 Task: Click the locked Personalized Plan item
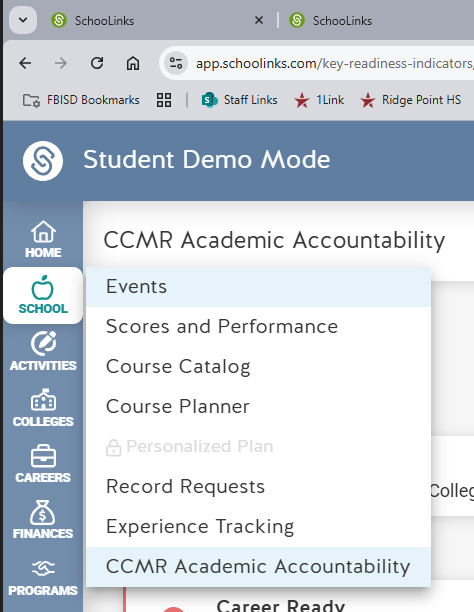click(x=258, y=447)
